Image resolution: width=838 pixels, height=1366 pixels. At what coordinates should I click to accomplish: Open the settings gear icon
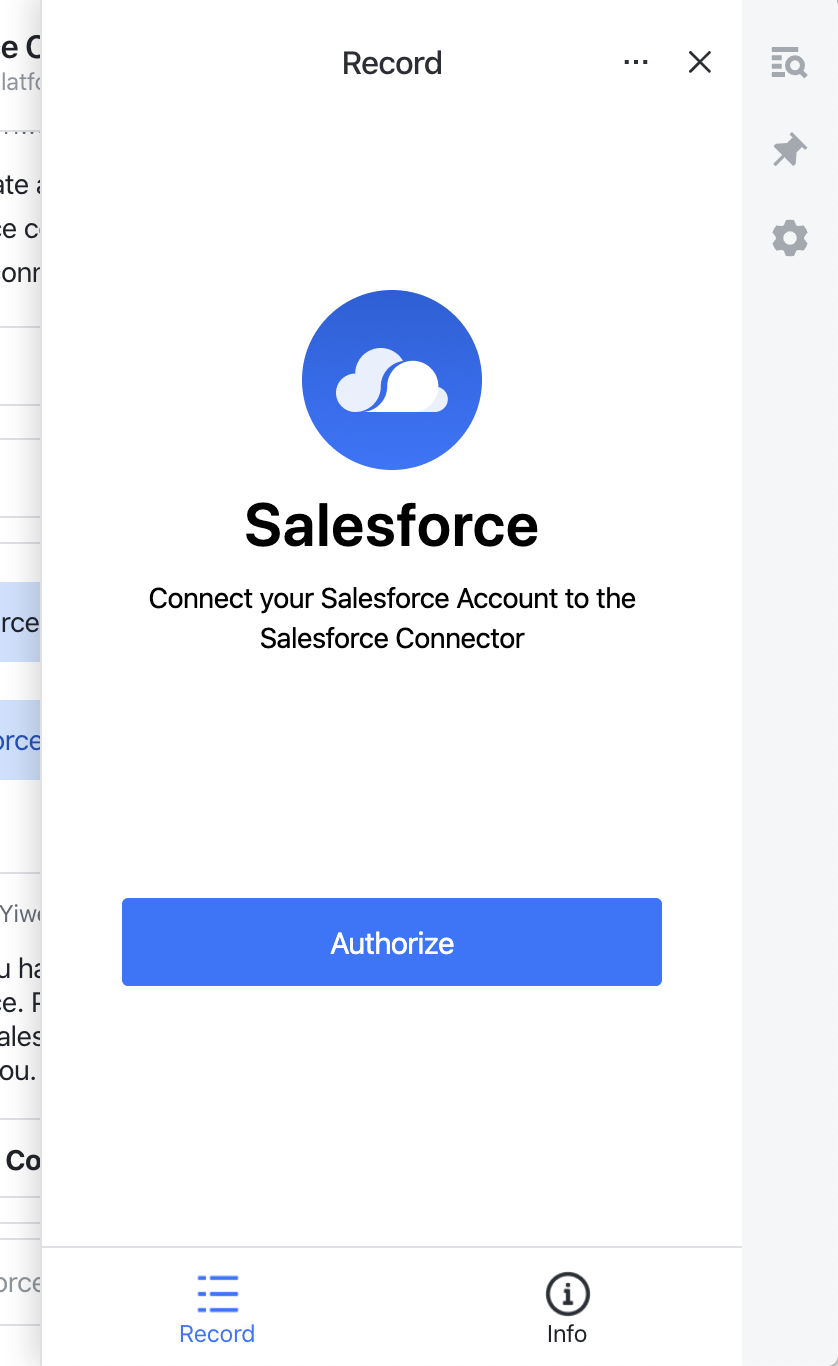click(x=789, y=238)
